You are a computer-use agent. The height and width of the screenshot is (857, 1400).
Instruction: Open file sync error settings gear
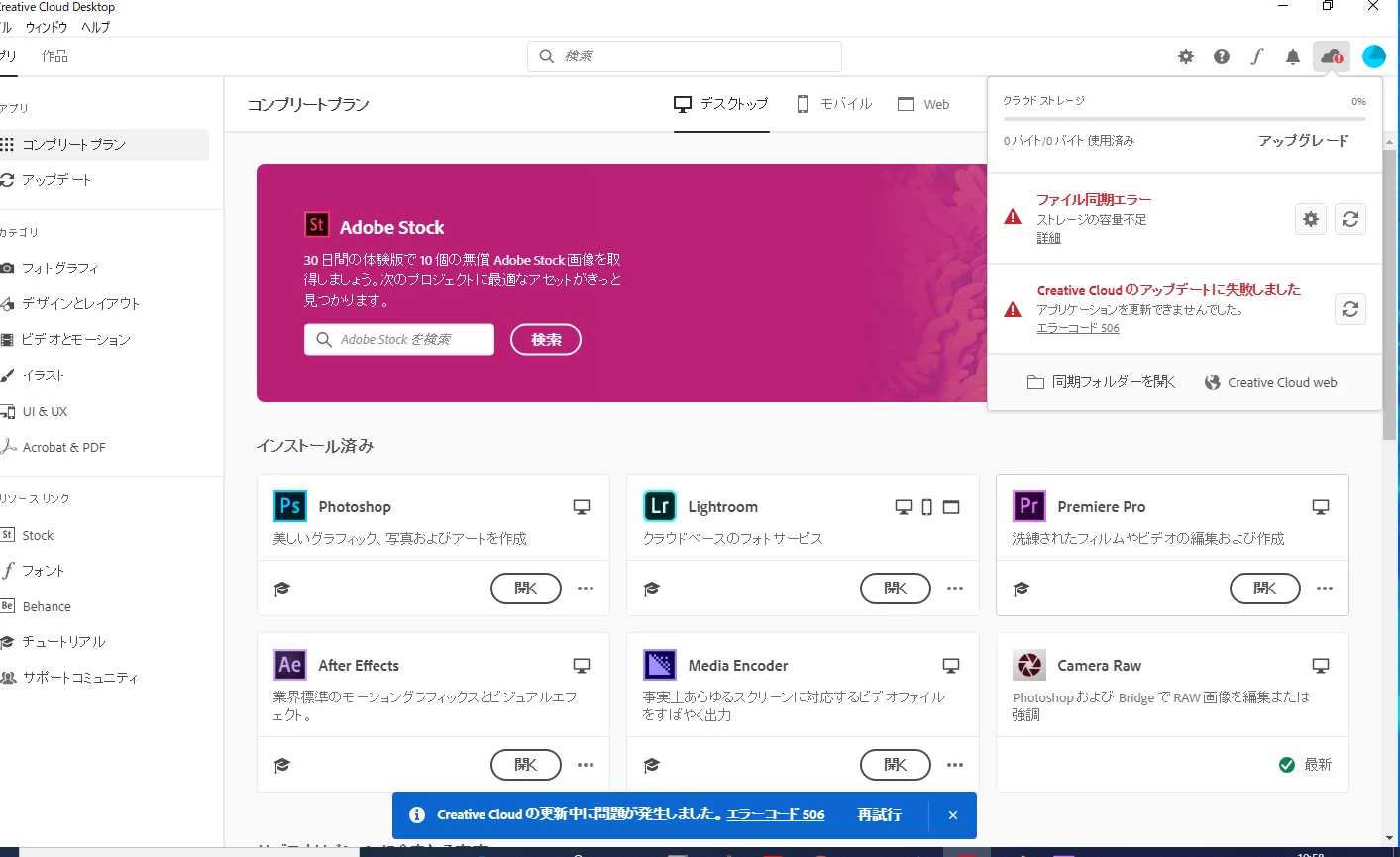(x=1311, y=219)
